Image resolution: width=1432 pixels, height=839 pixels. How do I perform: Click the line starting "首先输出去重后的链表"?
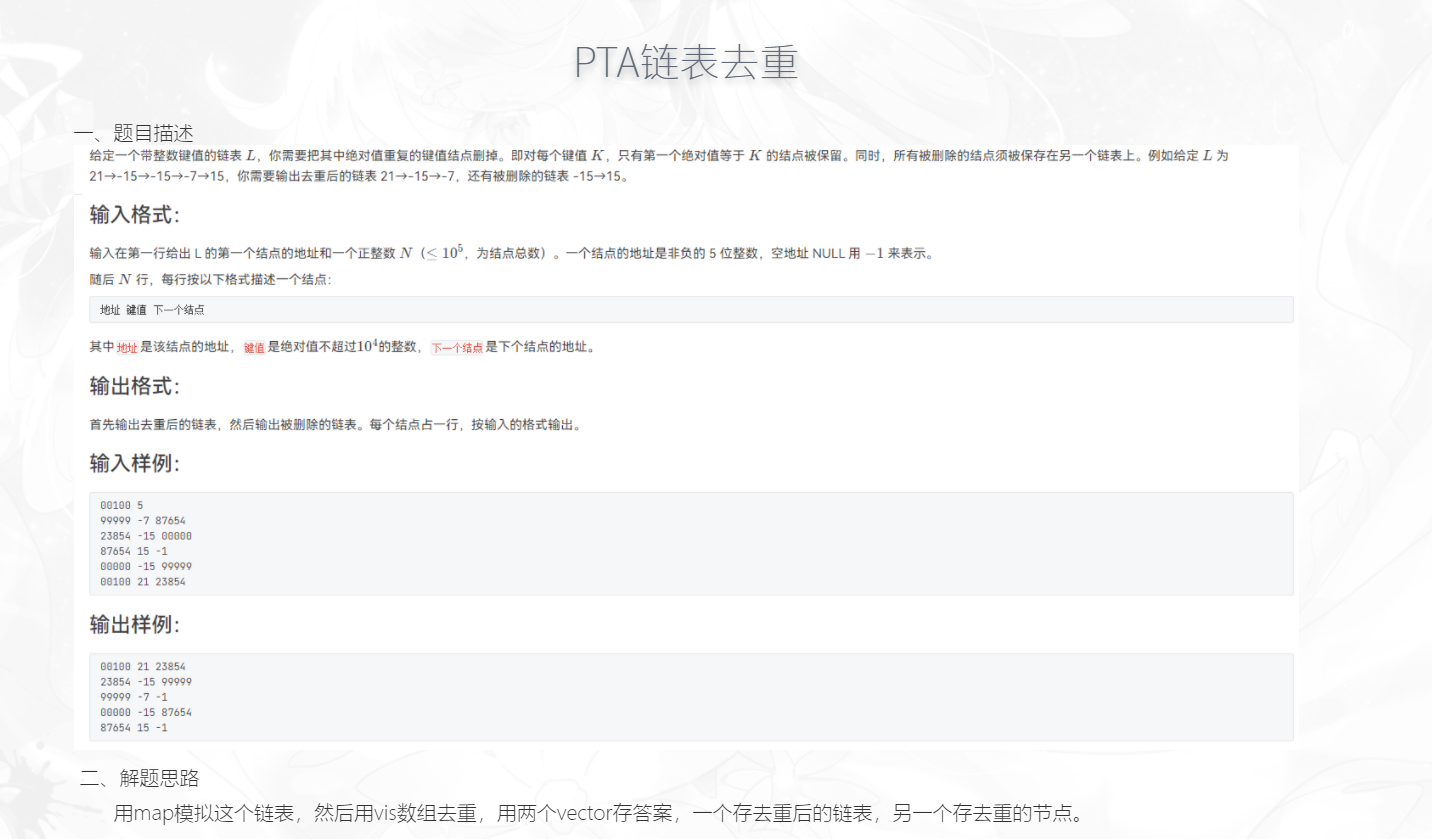point(335,425)
